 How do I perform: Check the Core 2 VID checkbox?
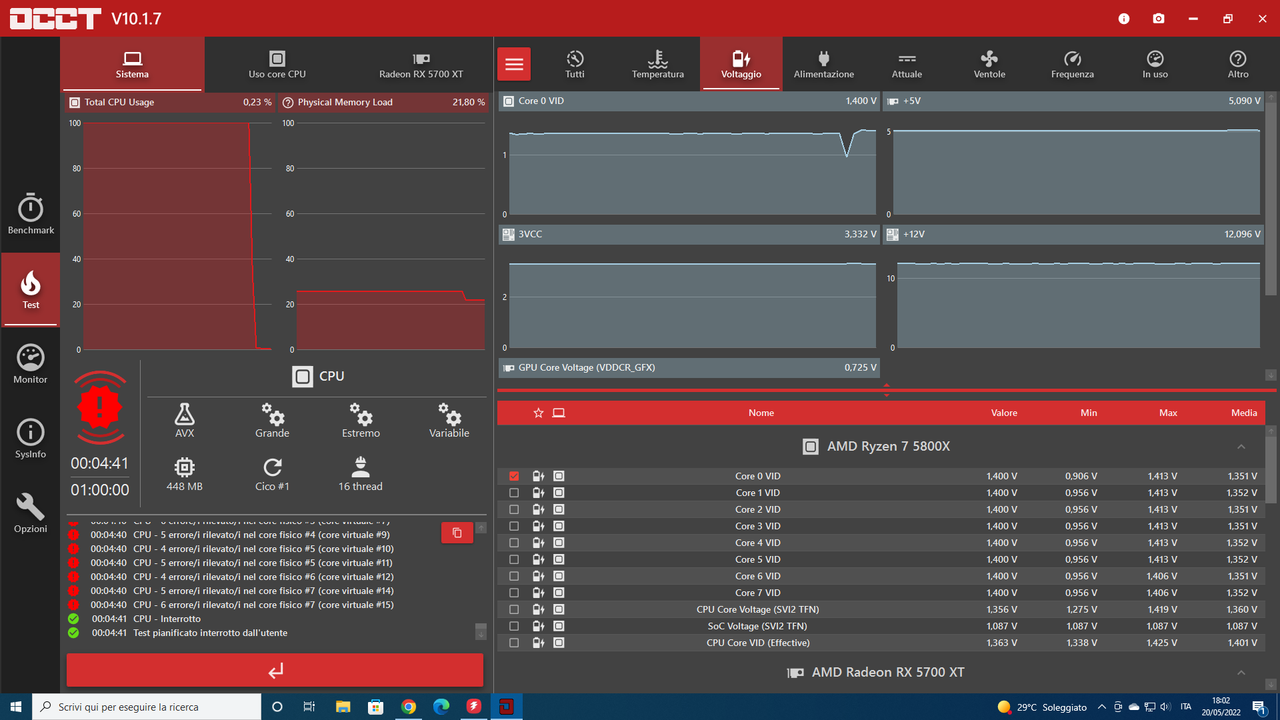[x=514, y=509]
